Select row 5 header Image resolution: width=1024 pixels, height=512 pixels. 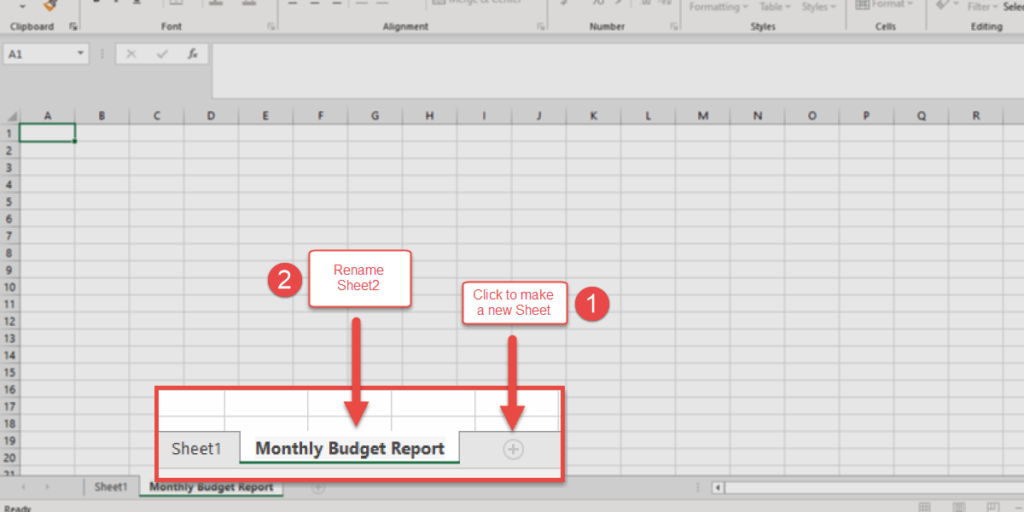pos(10,201)
